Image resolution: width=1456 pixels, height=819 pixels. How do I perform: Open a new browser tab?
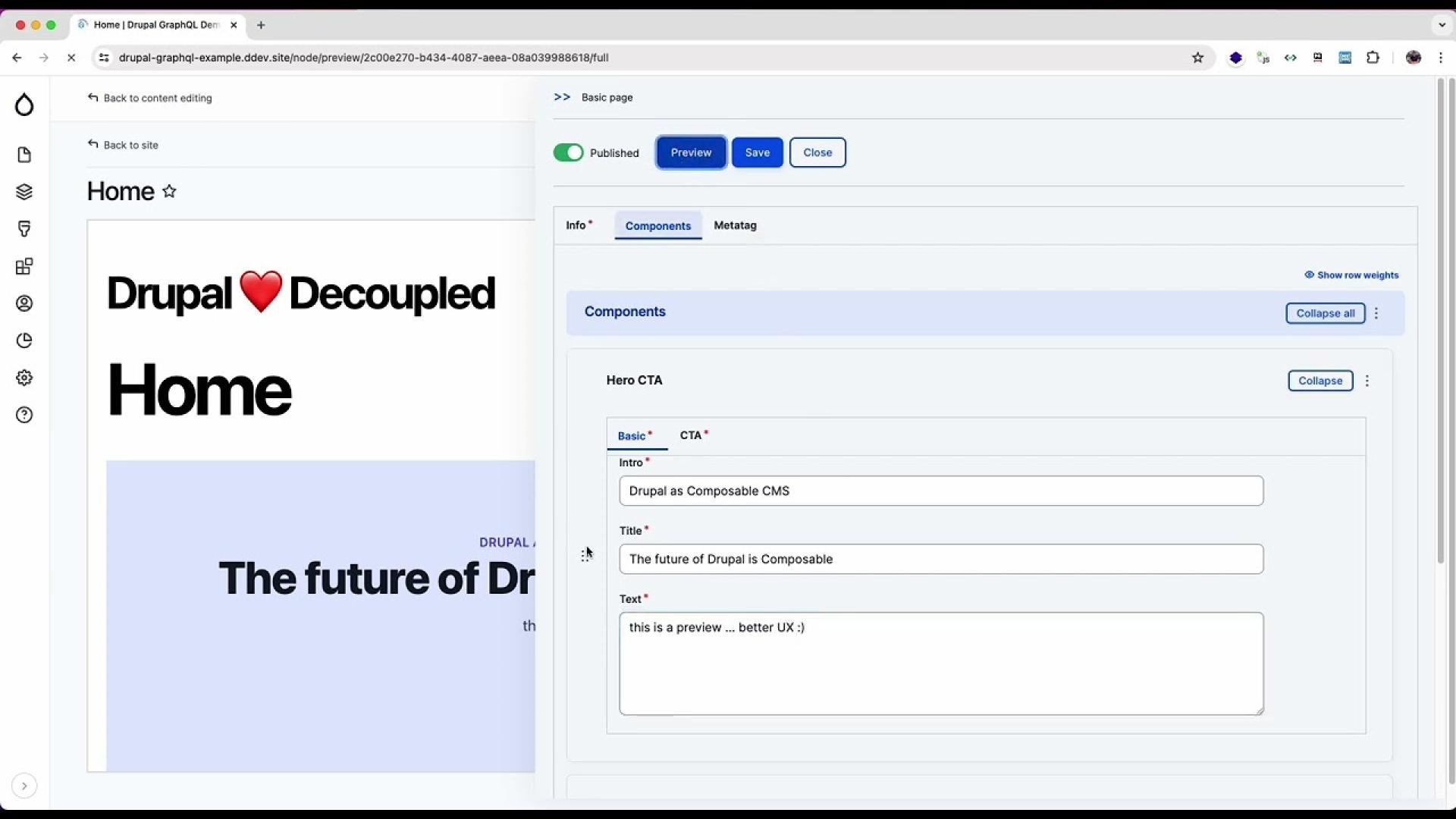coord(261,25)
